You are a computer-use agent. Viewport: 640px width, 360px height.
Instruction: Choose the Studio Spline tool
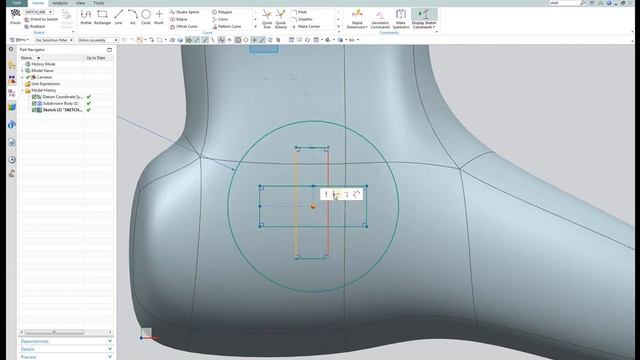point(184,12)
